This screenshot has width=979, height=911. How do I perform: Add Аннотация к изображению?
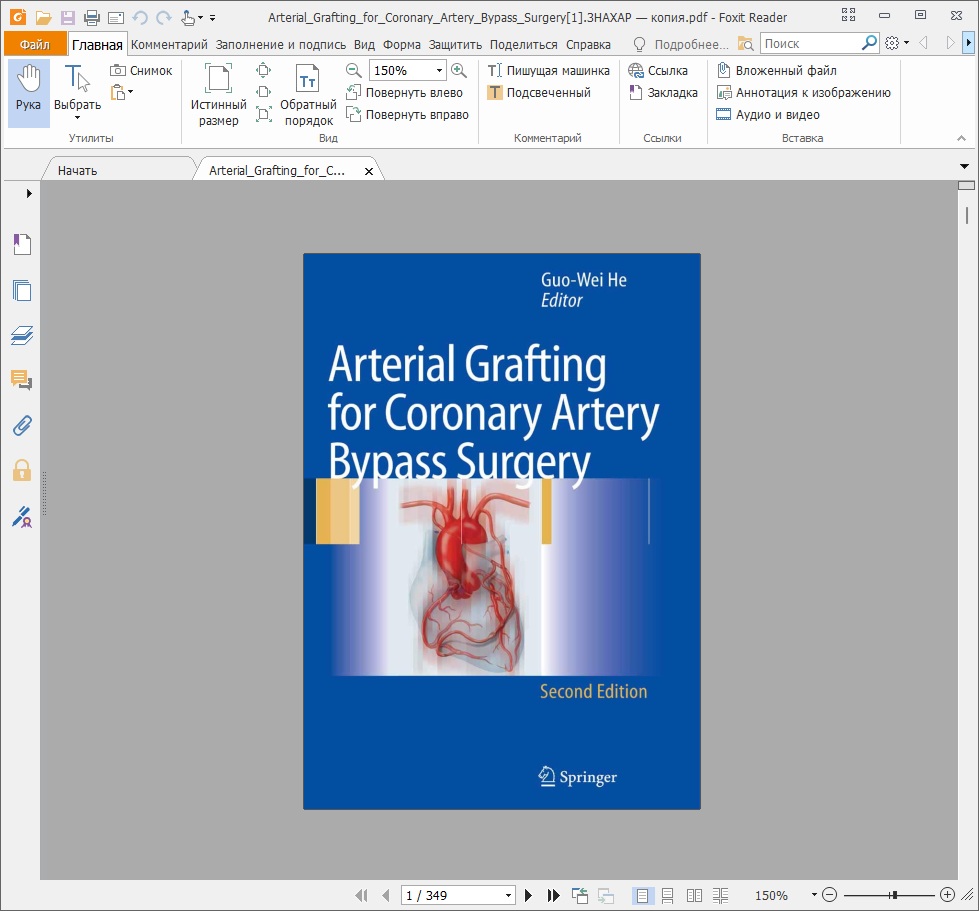pyautogui.click(x=804, y=92)
